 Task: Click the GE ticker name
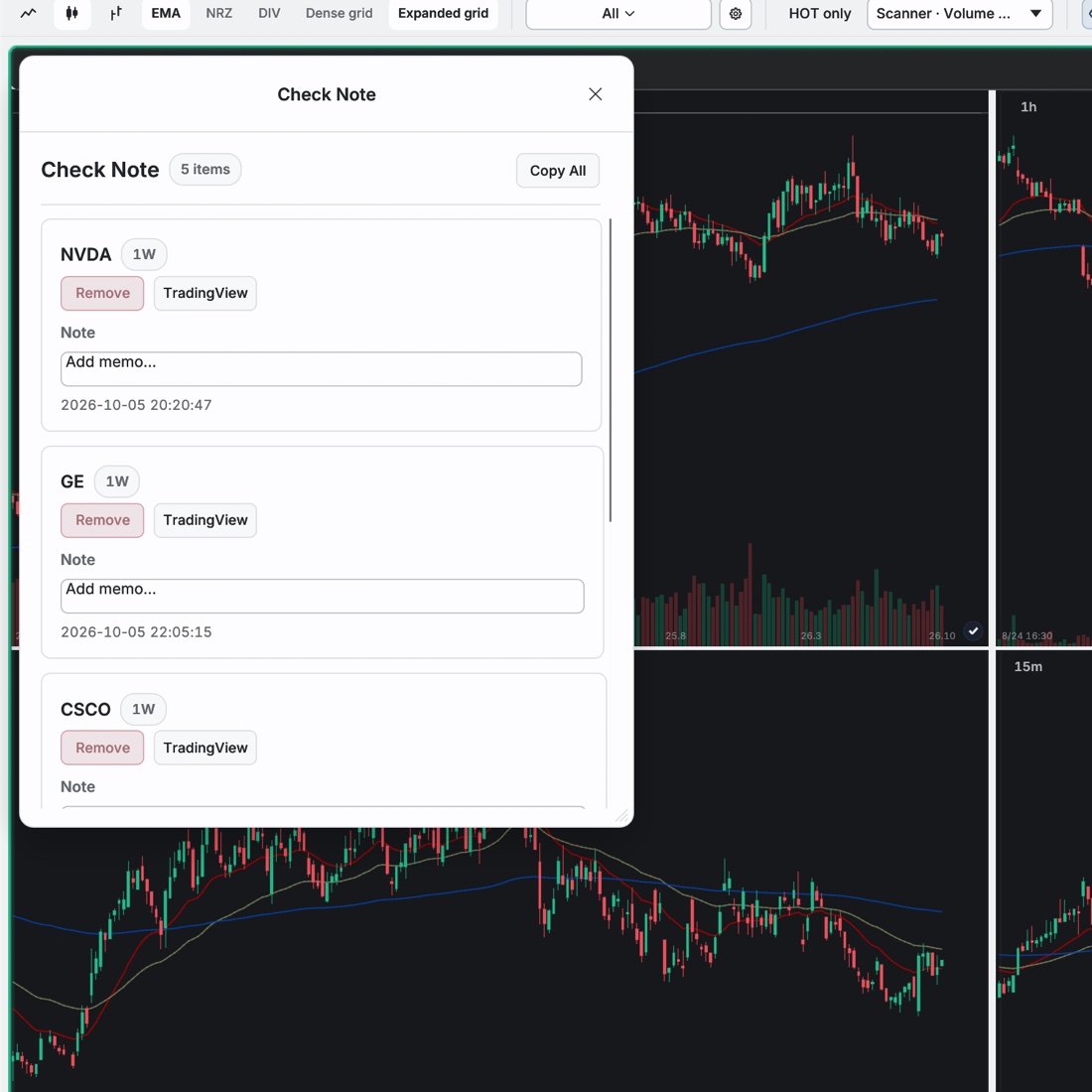point(72,481)
